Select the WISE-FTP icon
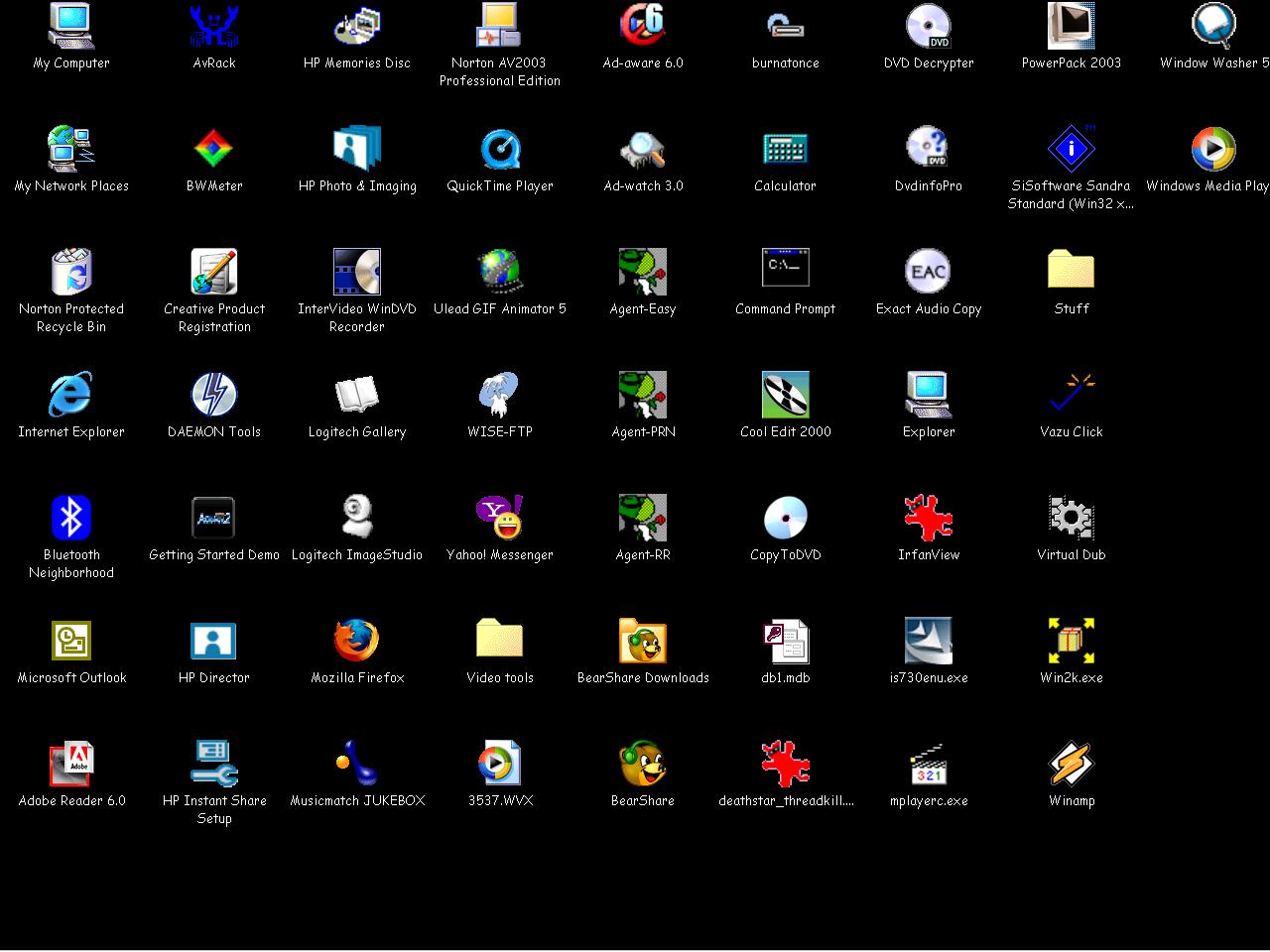This screenshot has height=952, width=1270. tap(500, 395)
